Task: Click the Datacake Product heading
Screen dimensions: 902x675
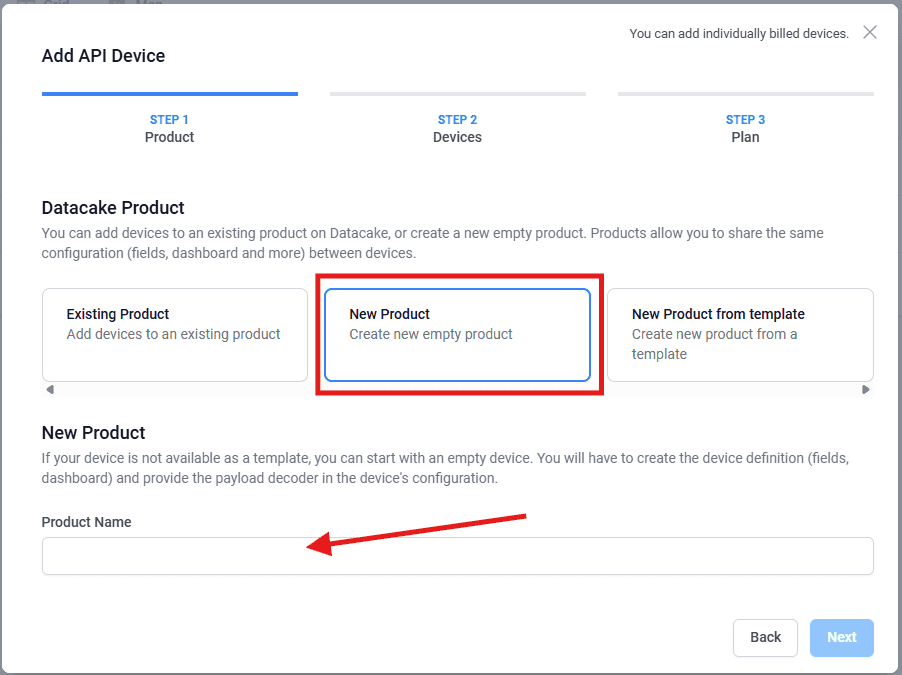Action: pyautogui.click(x=113, y=208)
